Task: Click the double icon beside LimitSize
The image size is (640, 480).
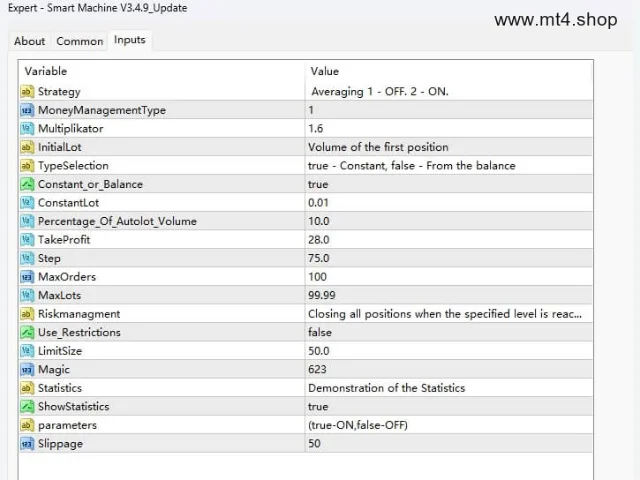Action: [27, 351]
